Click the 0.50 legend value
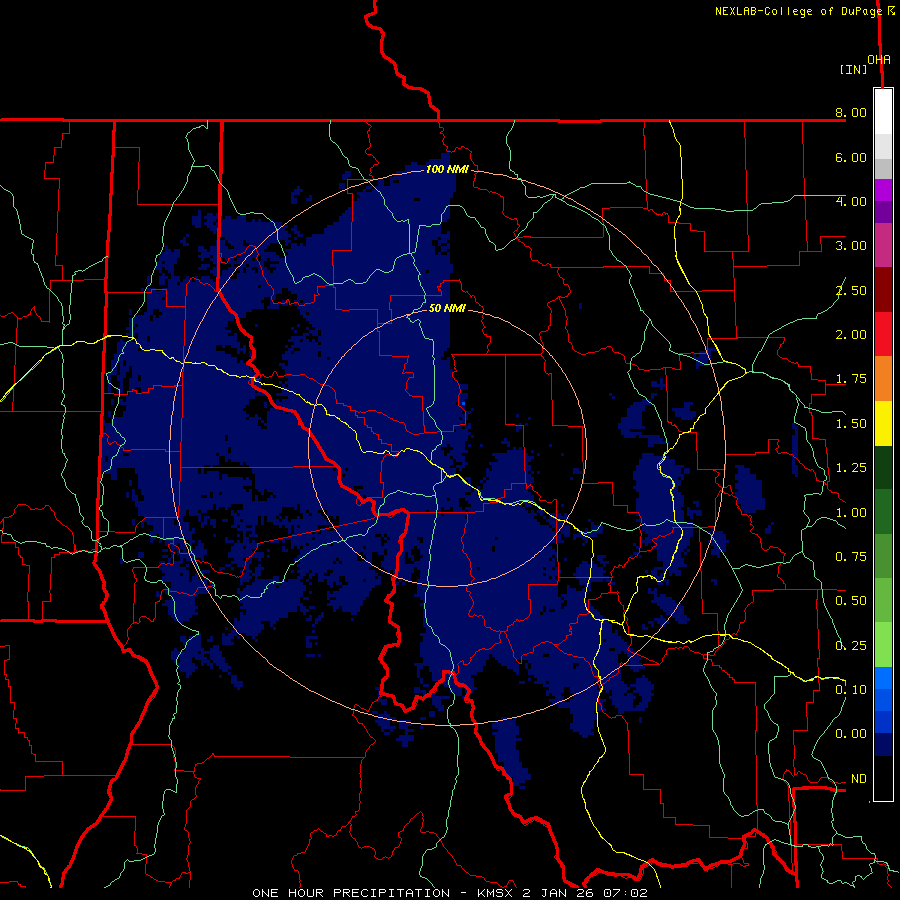This screenshot has height=900, width=900. click(x=851, y=601)
